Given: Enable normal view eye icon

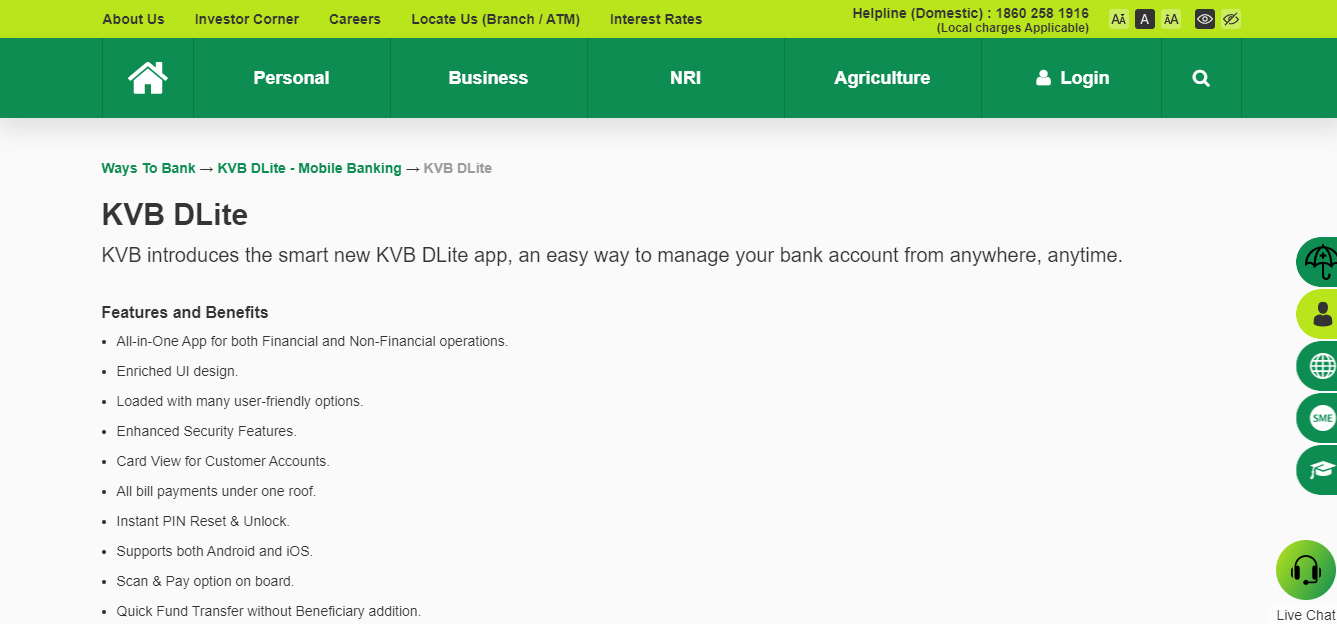Looking at the screenshot, I should (x=1205, y=19).
